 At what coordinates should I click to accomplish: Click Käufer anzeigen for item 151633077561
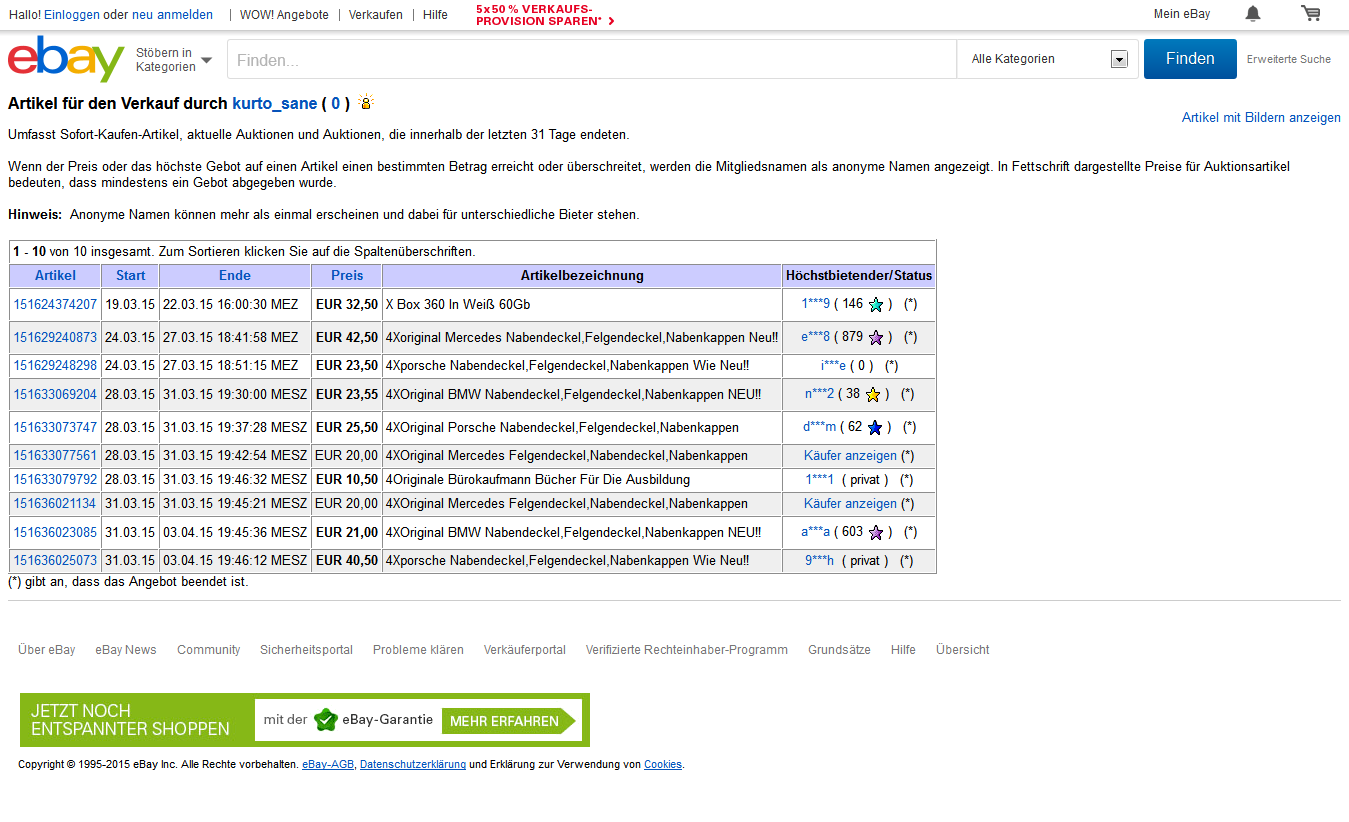(x=850, y=455)
